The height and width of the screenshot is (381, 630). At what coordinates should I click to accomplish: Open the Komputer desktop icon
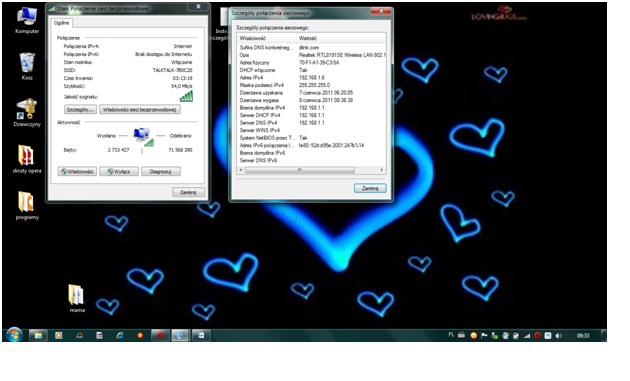coord(27,20)
